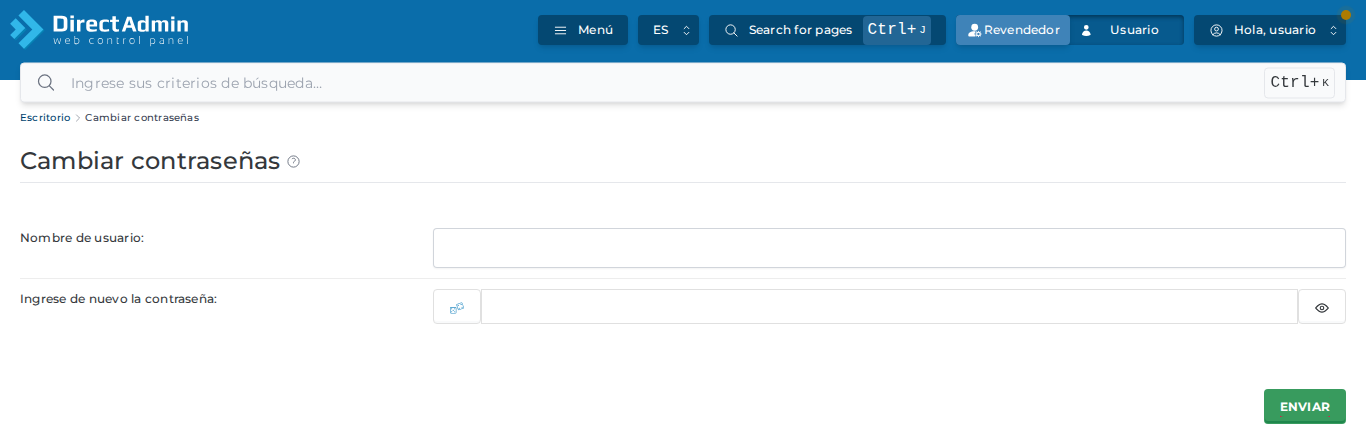1366x440 pixels.
Task: Toggle password visibility eye icon
Action: [x=1322, y=307]
